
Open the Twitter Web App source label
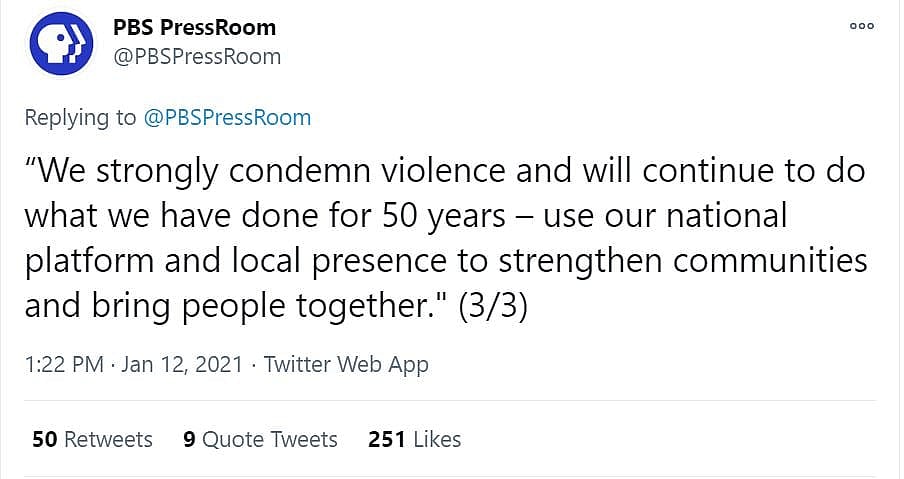(346, 365)
